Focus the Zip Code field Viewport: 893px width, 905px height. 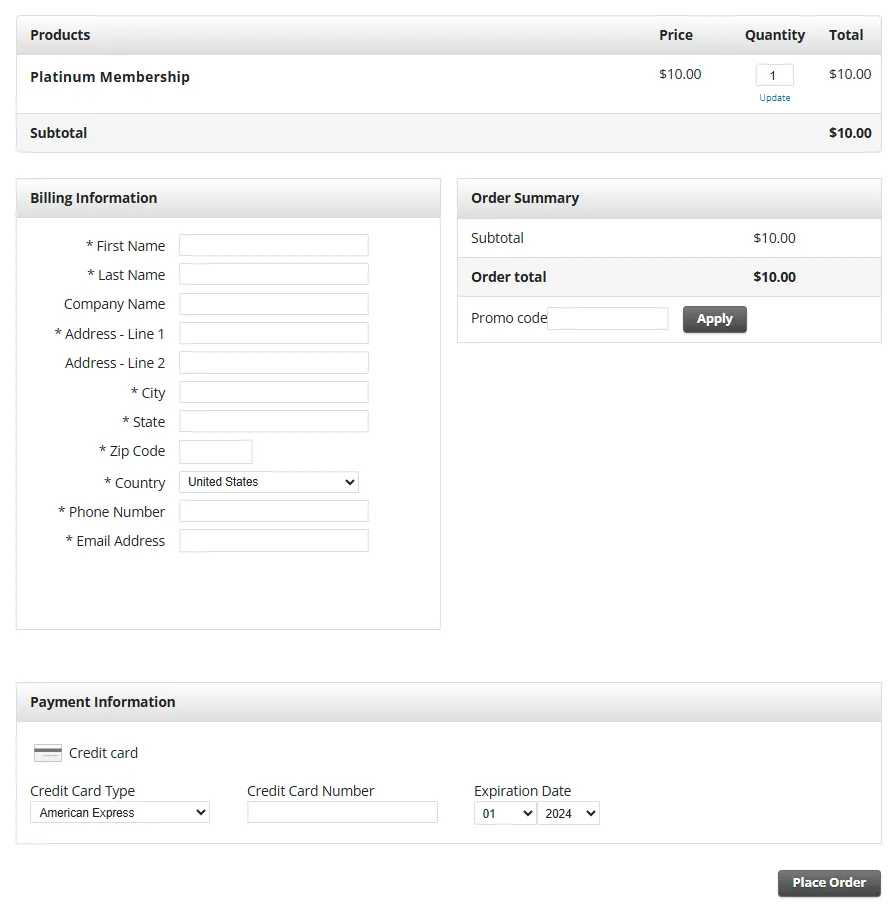point(216,451)
